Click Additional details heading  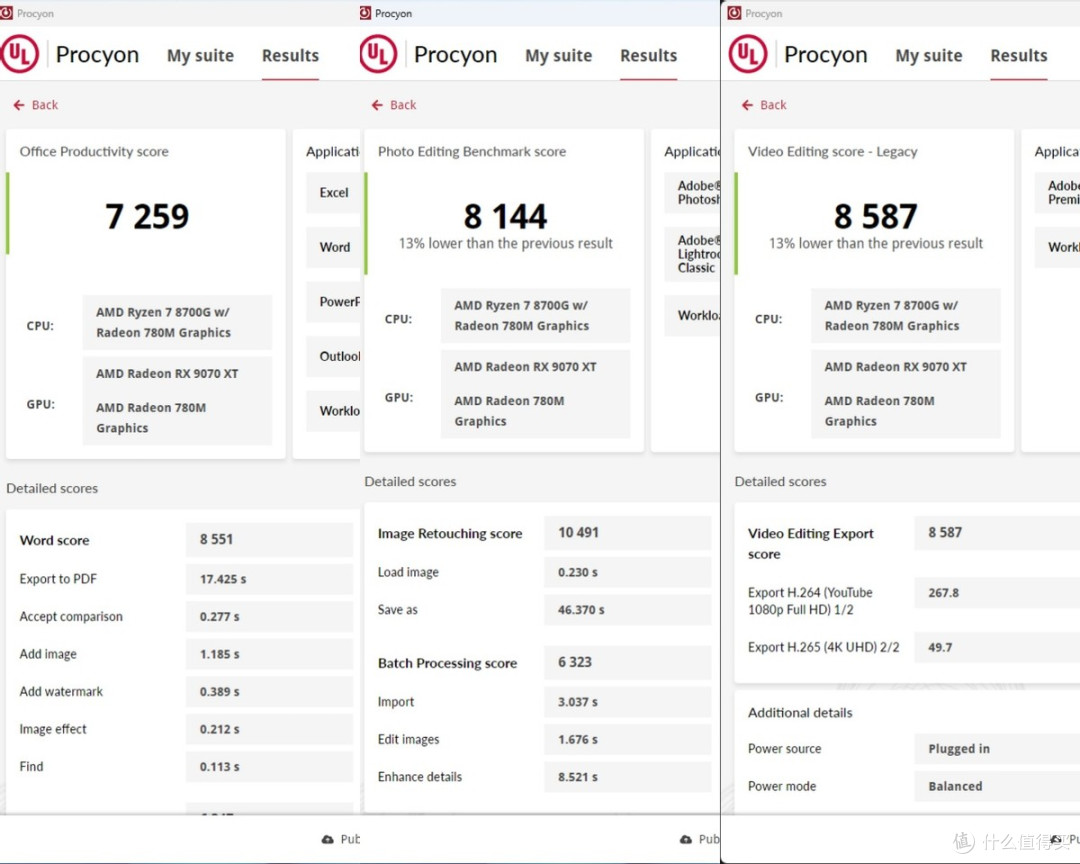[800, 712]
